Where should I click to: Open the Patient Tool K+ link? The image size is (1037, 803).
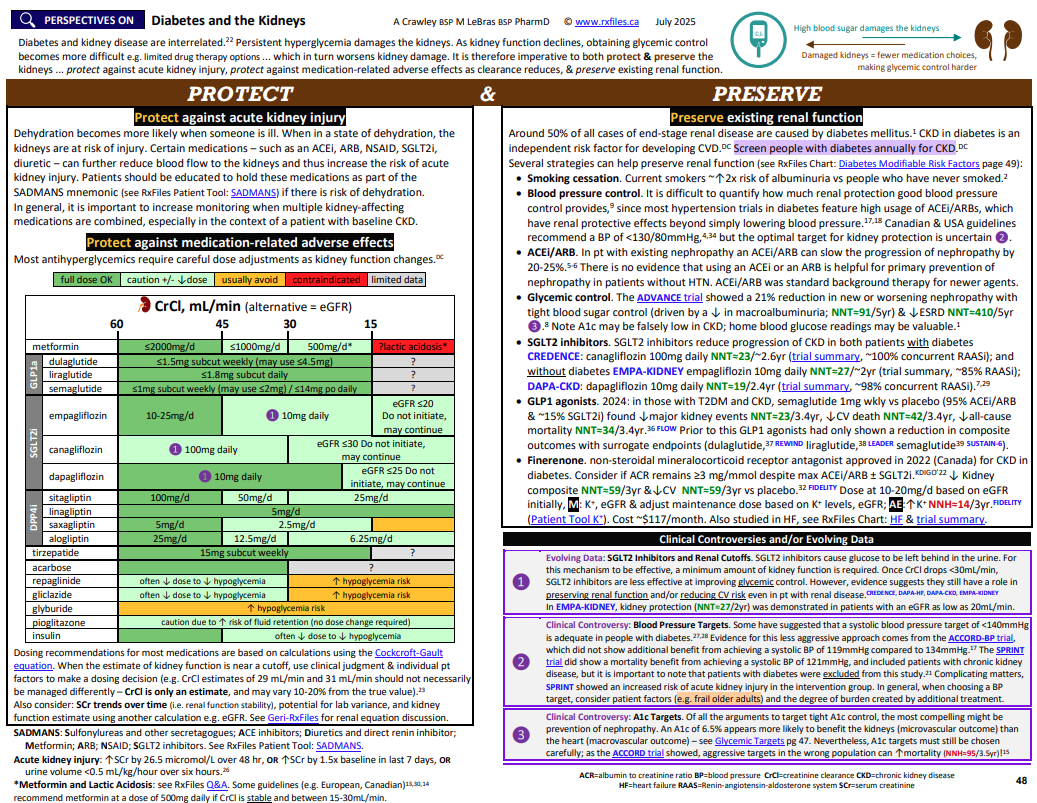click(x=566, y=519)
